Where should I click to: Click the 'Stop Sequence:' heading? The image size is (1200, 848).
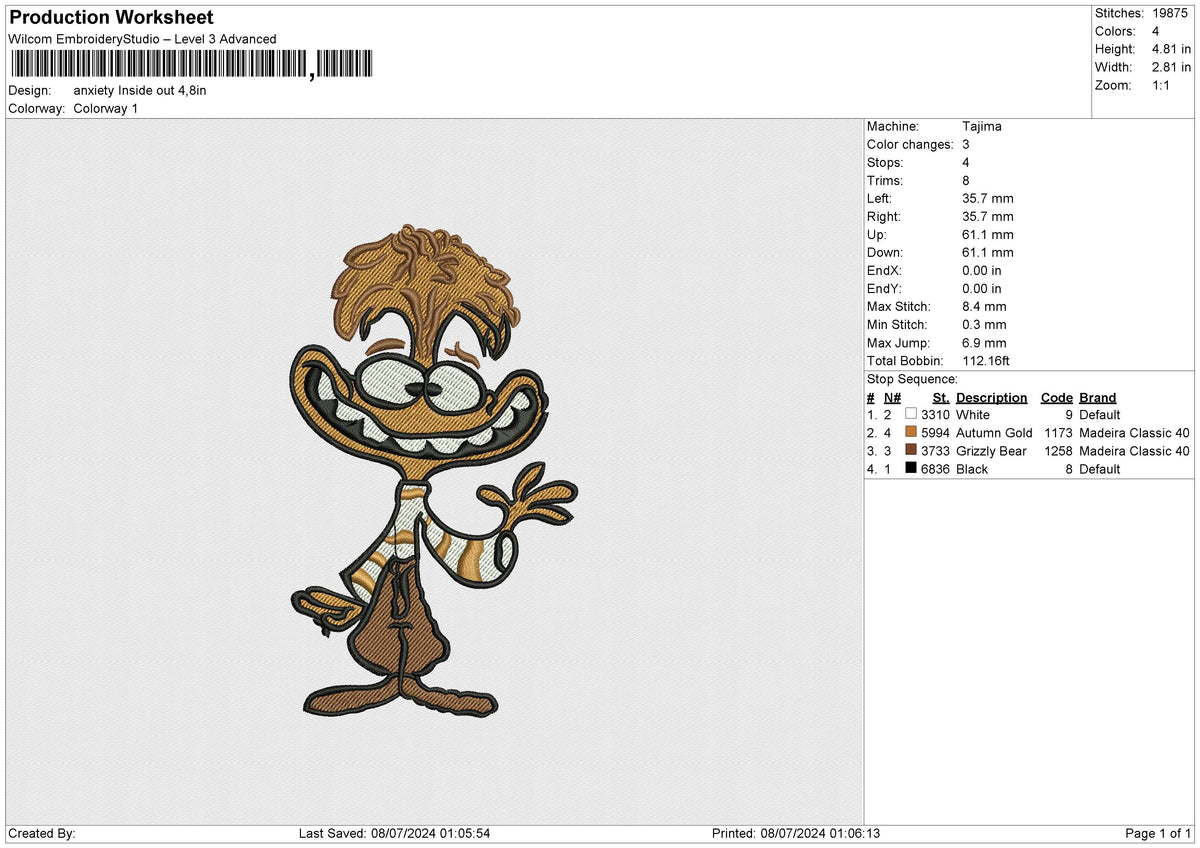click(x=912, y=379)
